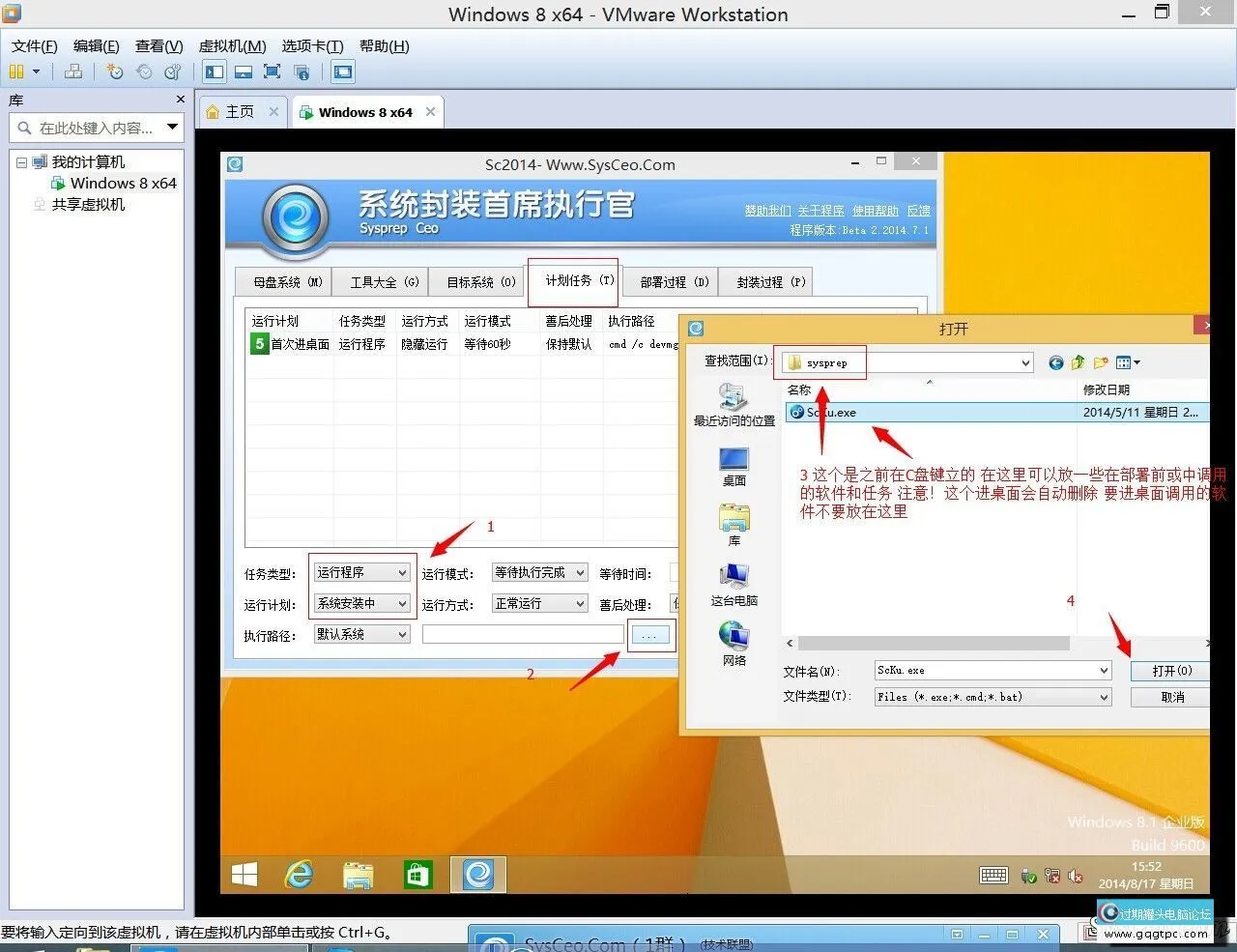Click the back navigation arrow in Open dialog
Screen dimensions: 1237x952
[x=1055, y=362]
